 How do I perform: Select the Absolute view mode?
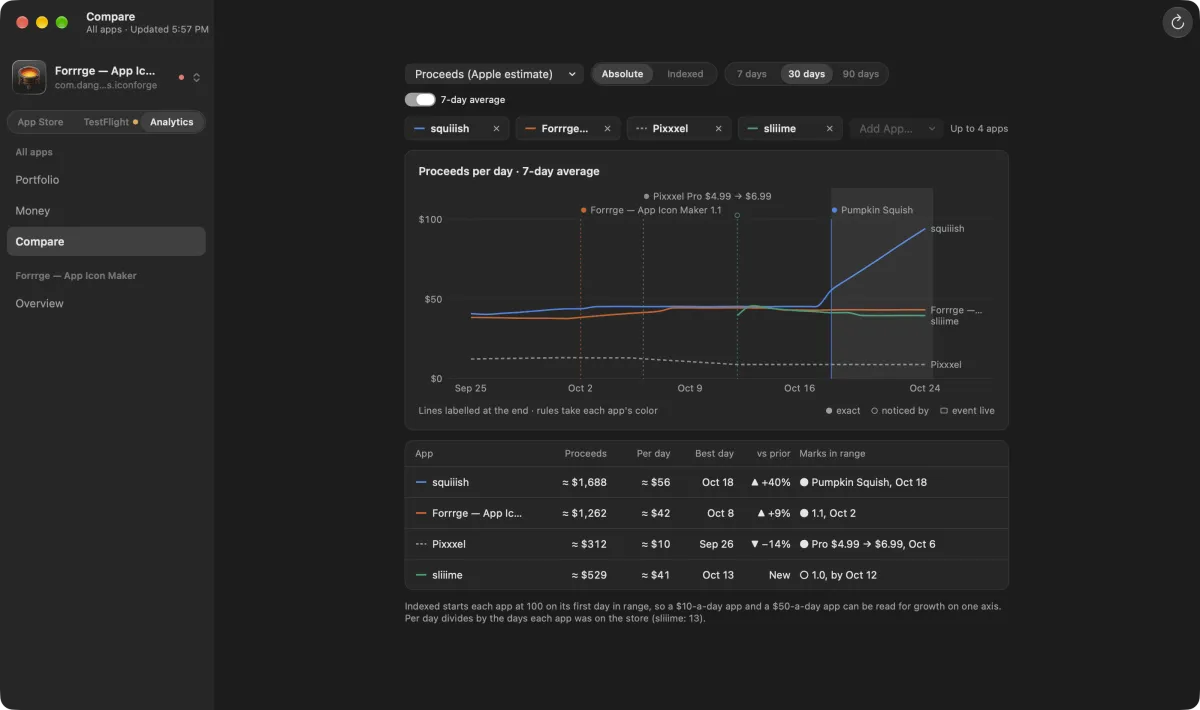(622, 74)
